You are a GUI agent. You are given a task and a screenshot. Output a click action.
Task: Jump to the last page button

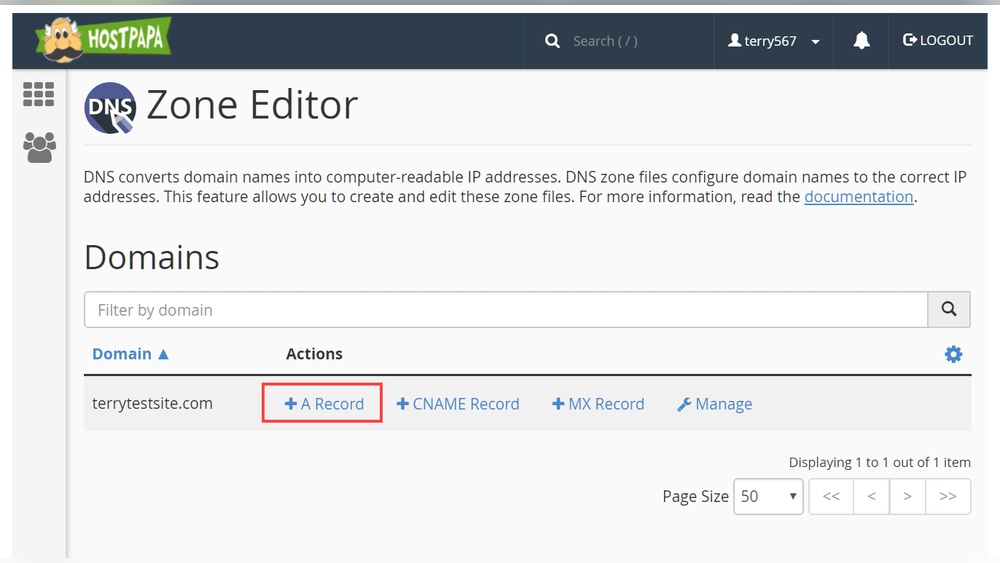948,496
